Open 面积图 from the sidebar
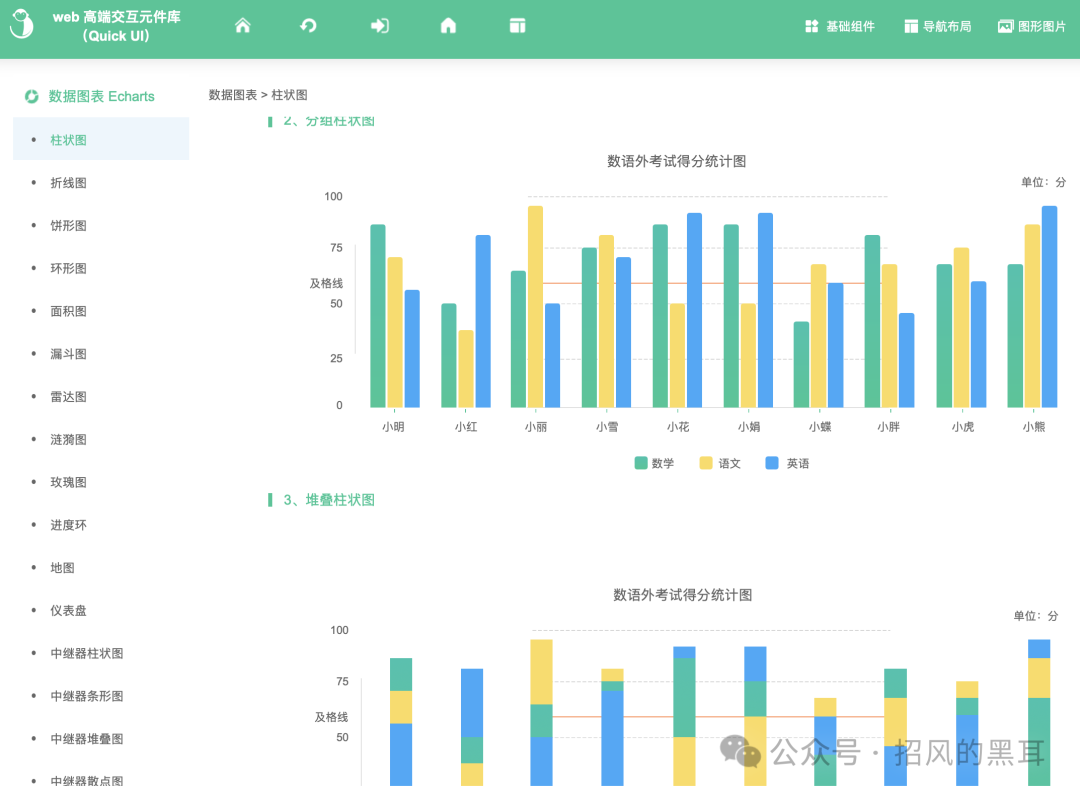The image size is (1080, 796). click(x=68, y=311)
